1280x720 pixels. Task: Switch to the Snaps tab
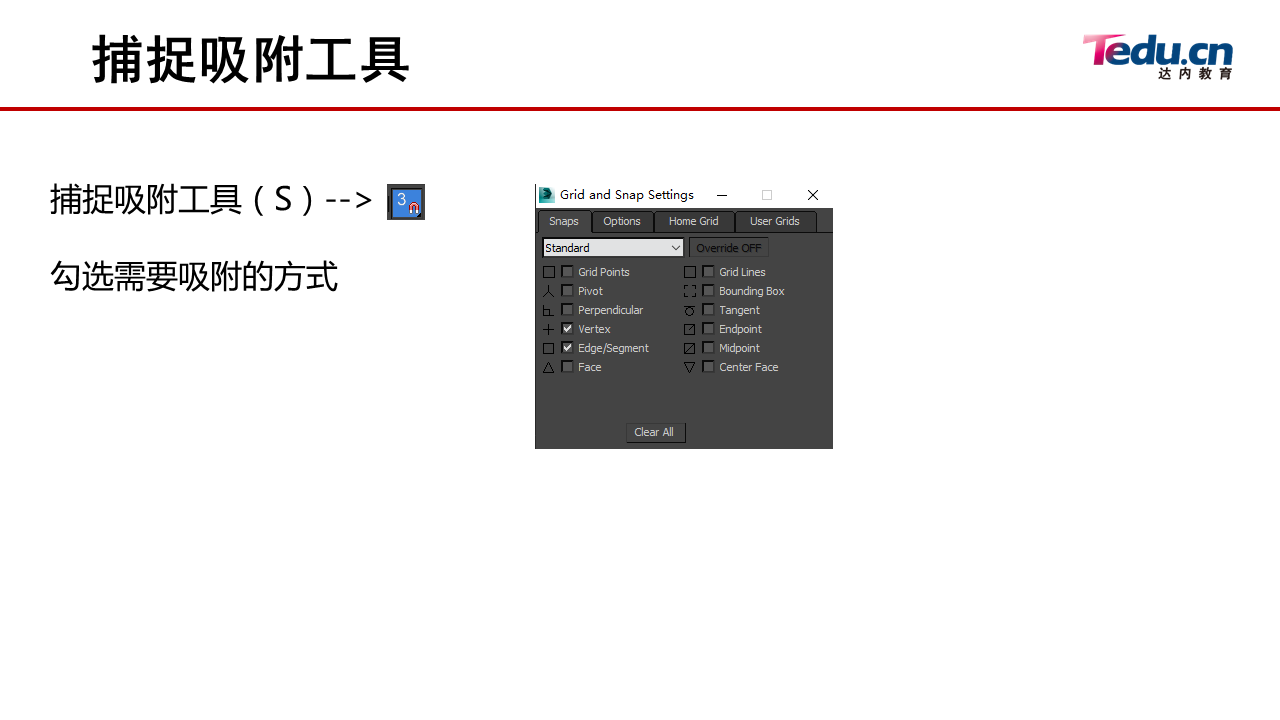point(564,221)
